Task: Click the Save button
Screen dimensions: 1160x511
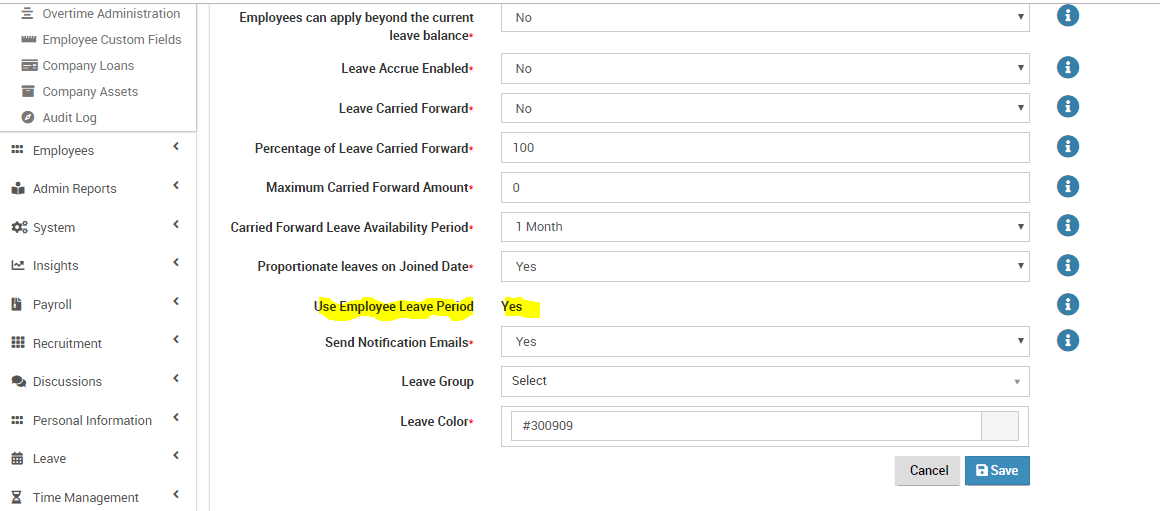Action: [997, 470]
